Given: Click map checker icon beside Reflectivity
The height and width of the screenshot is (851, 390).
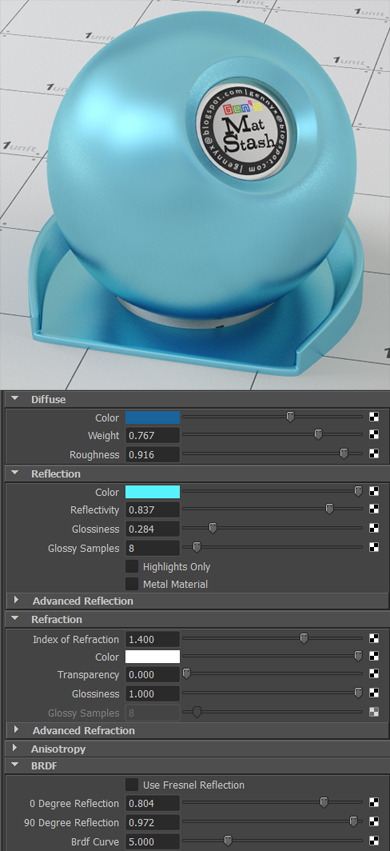Looking at the screenshot, I should pyautogui.click(x=374, y=510).
